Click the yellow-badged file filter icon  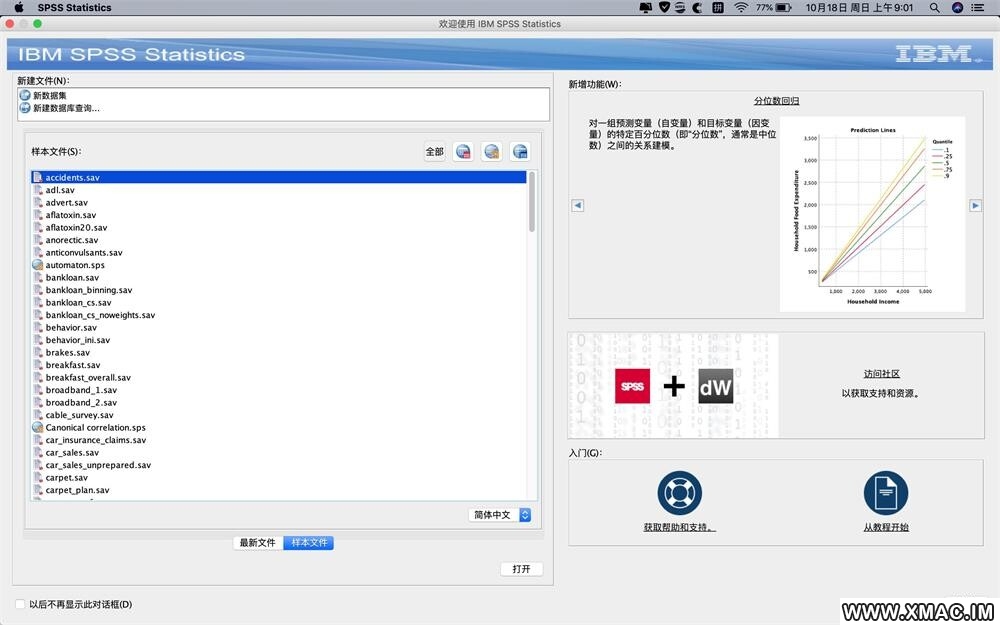[x=492, y=152]
